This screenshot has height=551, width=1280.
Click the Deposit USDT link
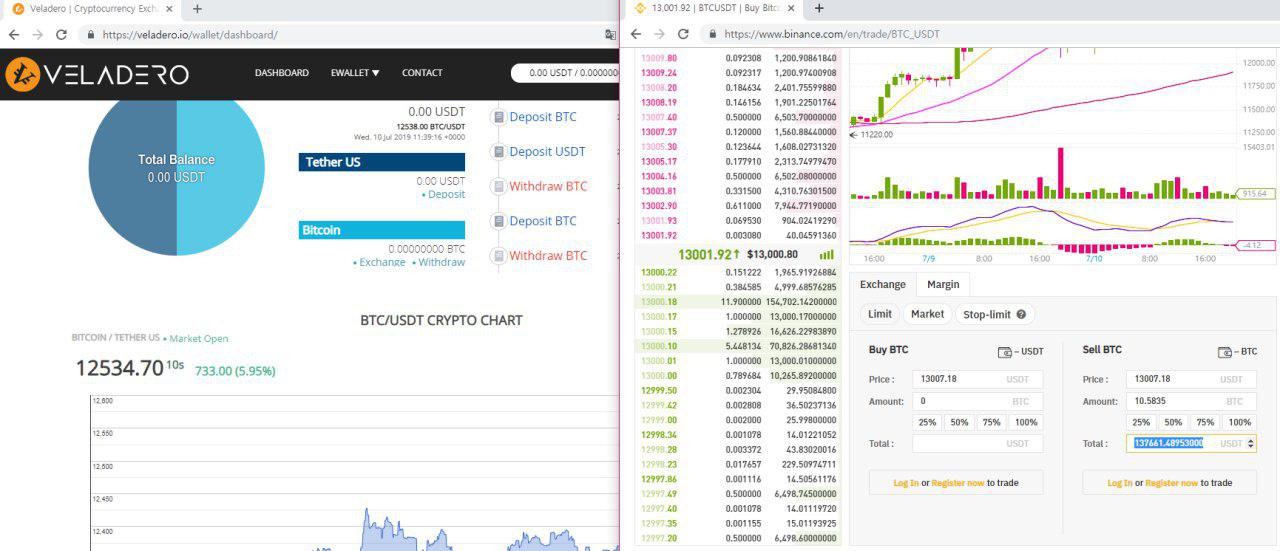click(547, 152)
